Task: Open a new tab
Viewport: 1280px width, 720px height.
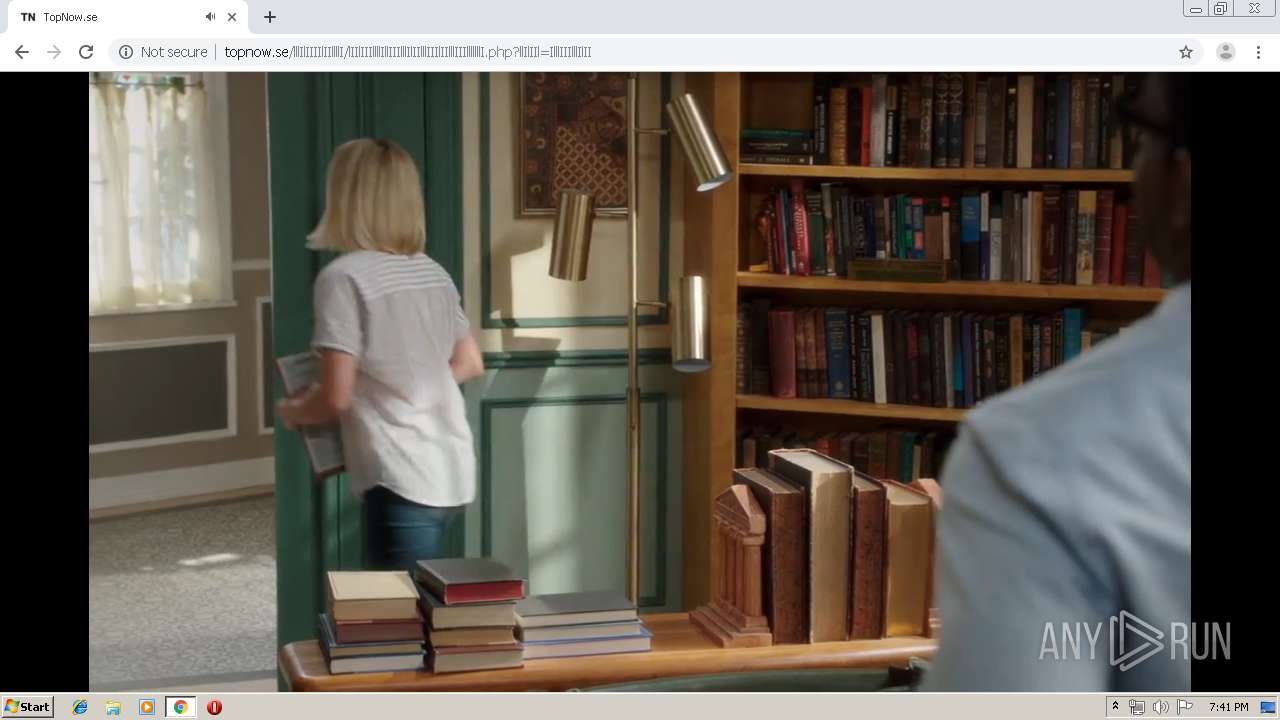Action: tap(270, 17)
